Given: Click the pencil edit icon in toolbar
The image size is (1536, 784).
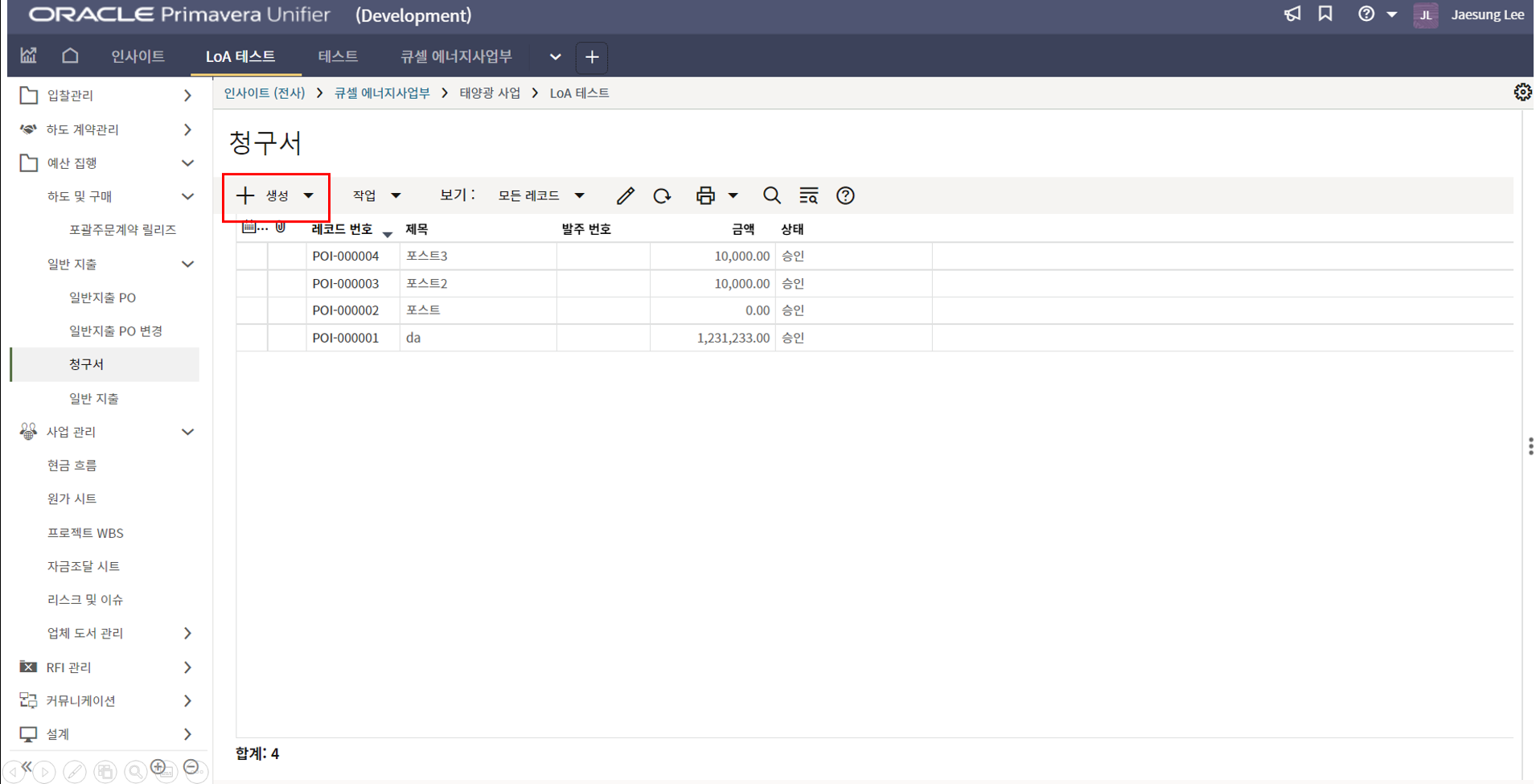Looking at the screenshot, I should (x=625, y=195).
